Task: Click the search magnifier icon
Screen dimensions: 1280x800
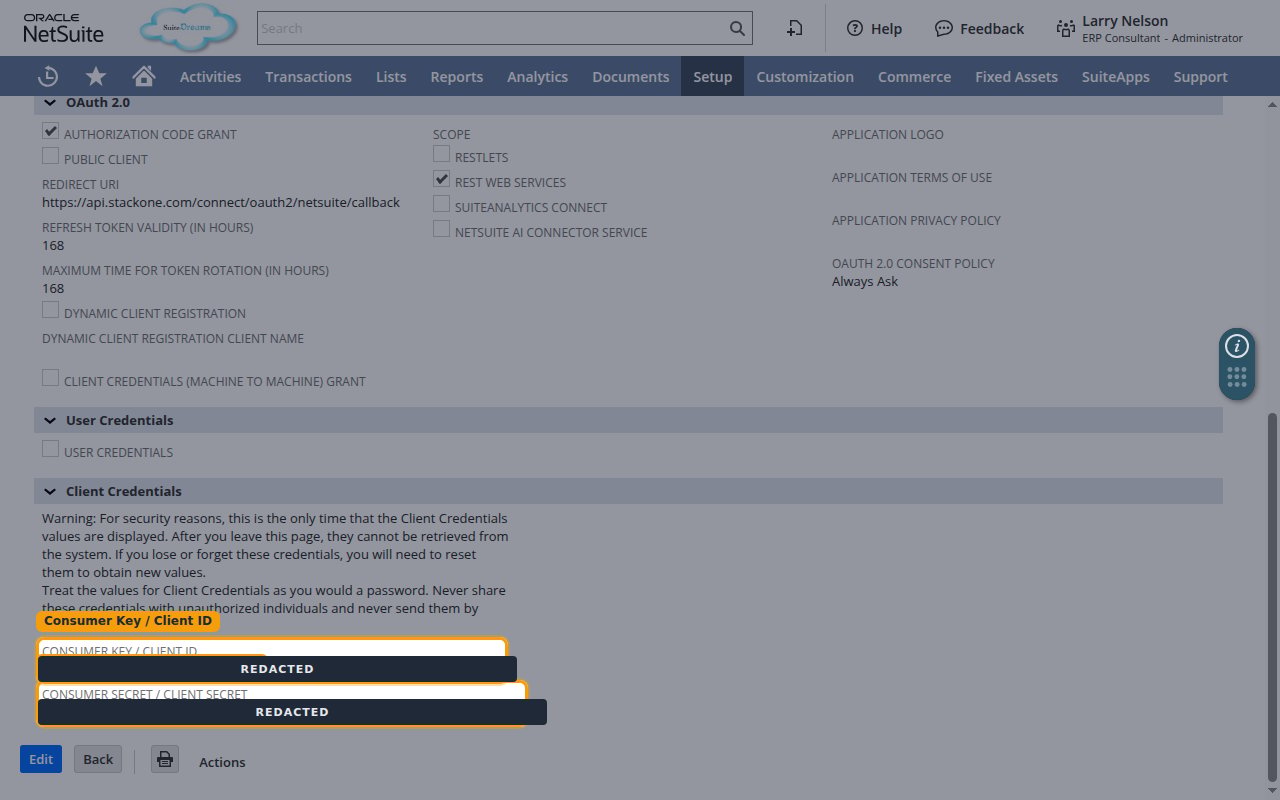Action: 737,28
